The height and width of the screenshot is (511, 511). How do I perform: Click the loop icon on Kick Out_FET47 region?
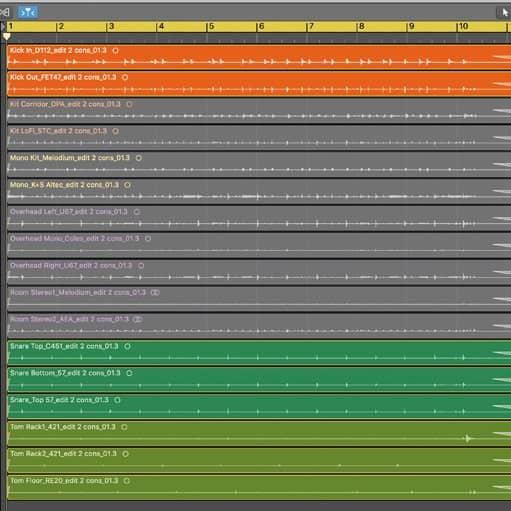(x=125, y=77)
